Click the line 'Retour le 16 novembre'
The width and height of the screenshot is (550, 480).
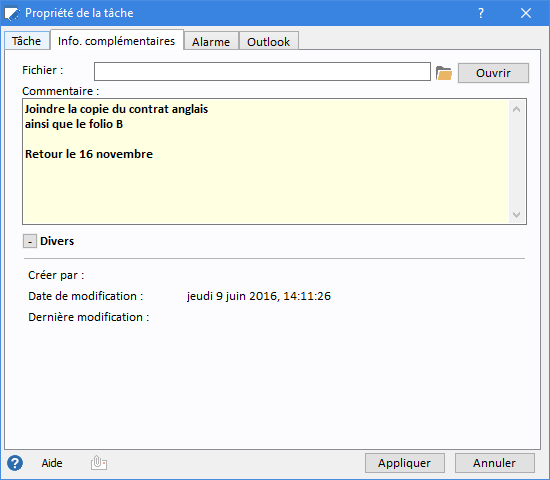[89, 154]
